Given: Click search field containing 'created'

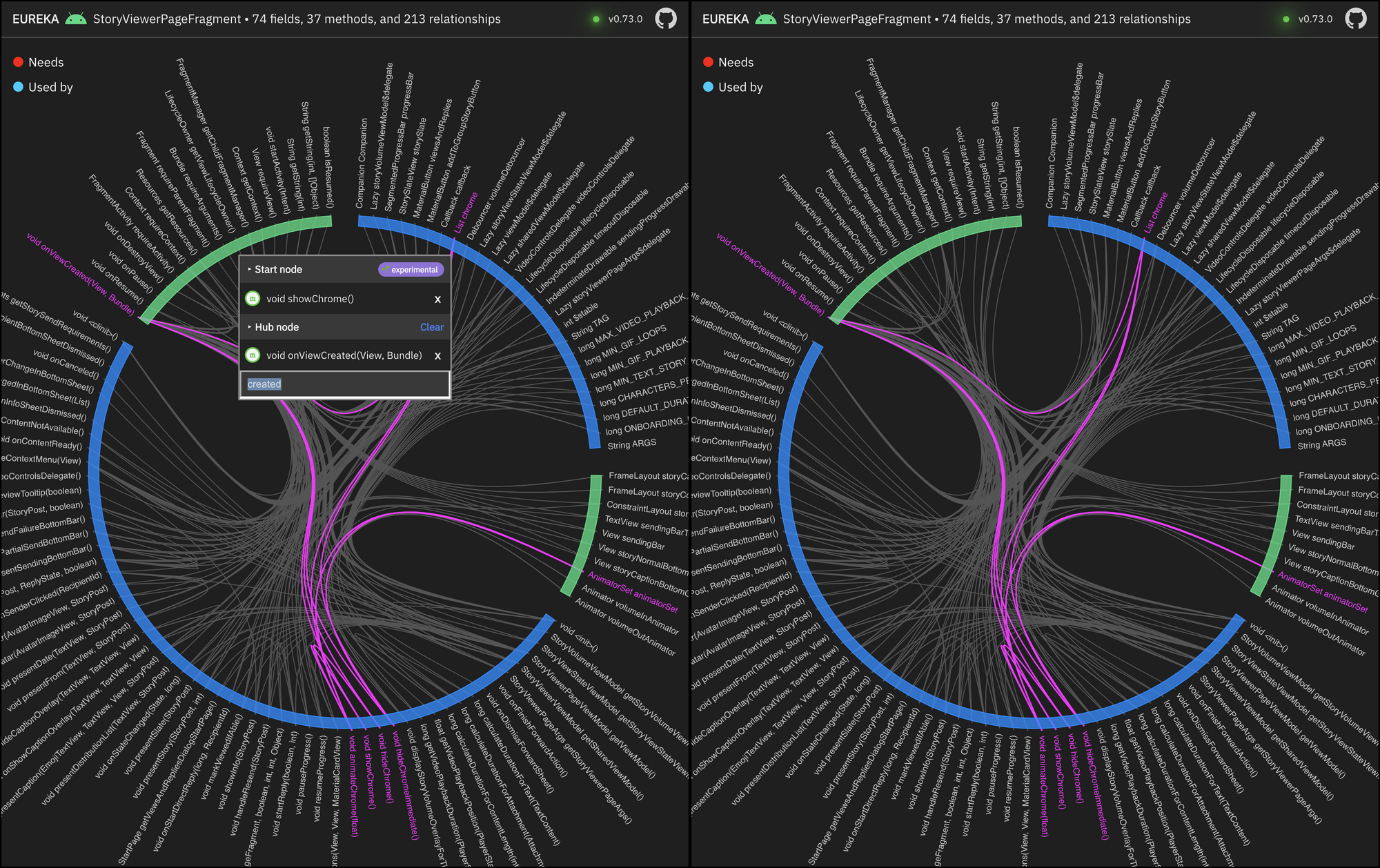Looking at the screenshot, I should (x=345, y=384).
